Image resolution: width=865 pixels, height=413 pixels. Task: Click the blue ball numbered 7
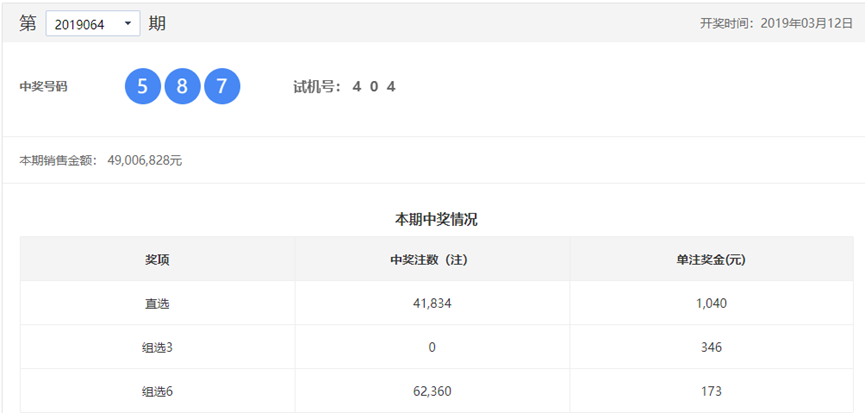(x=222, y=86)
